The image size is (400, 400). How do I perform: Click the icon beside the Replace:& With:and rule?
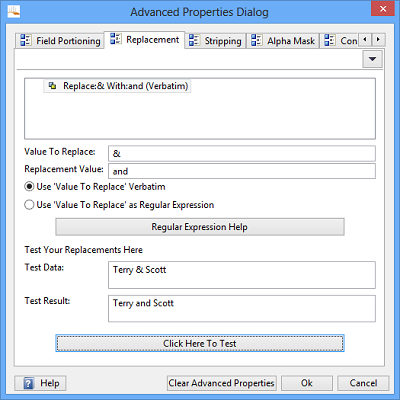52,86
